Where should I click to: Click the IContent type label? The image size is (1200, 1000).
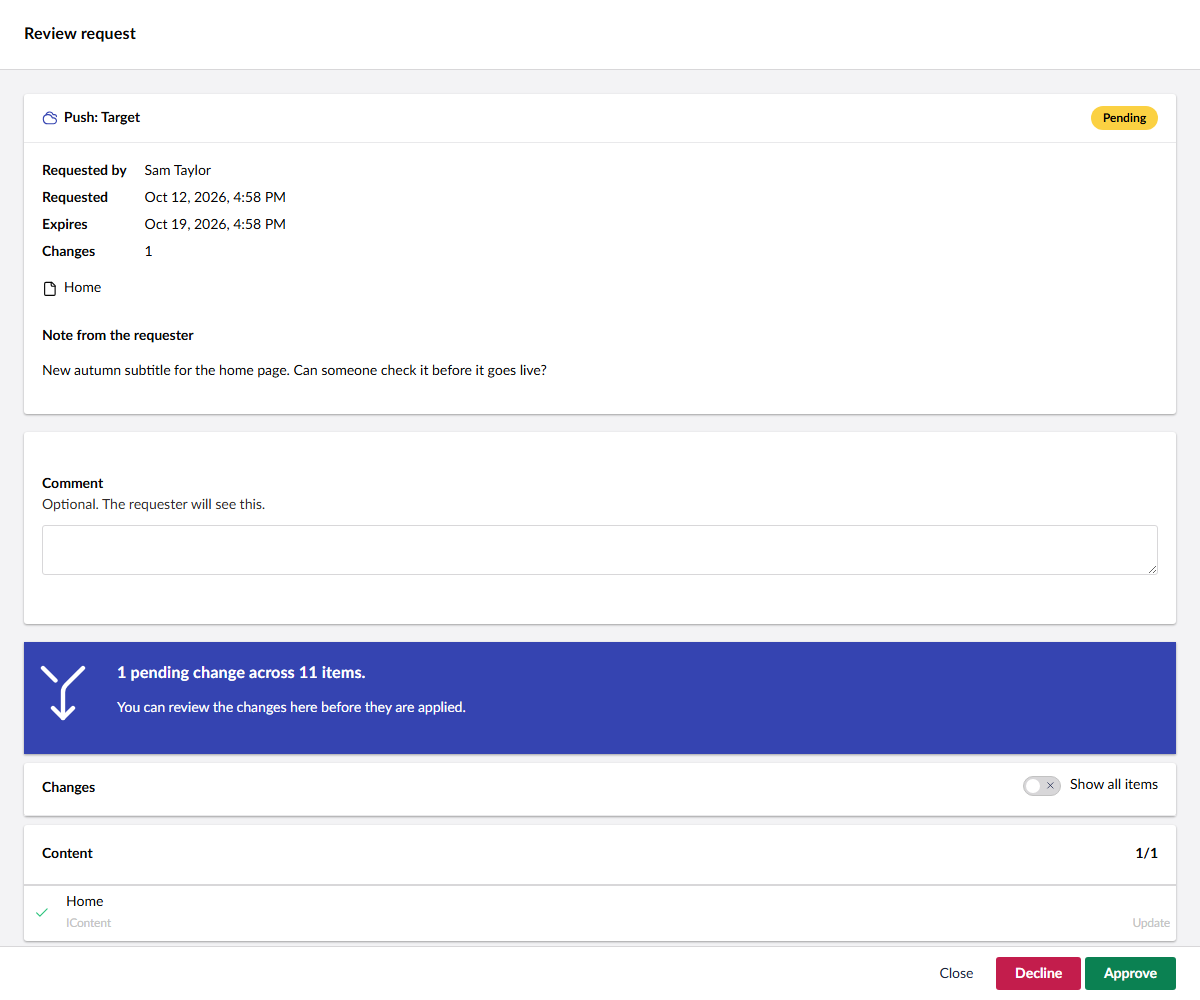(89, 923)
